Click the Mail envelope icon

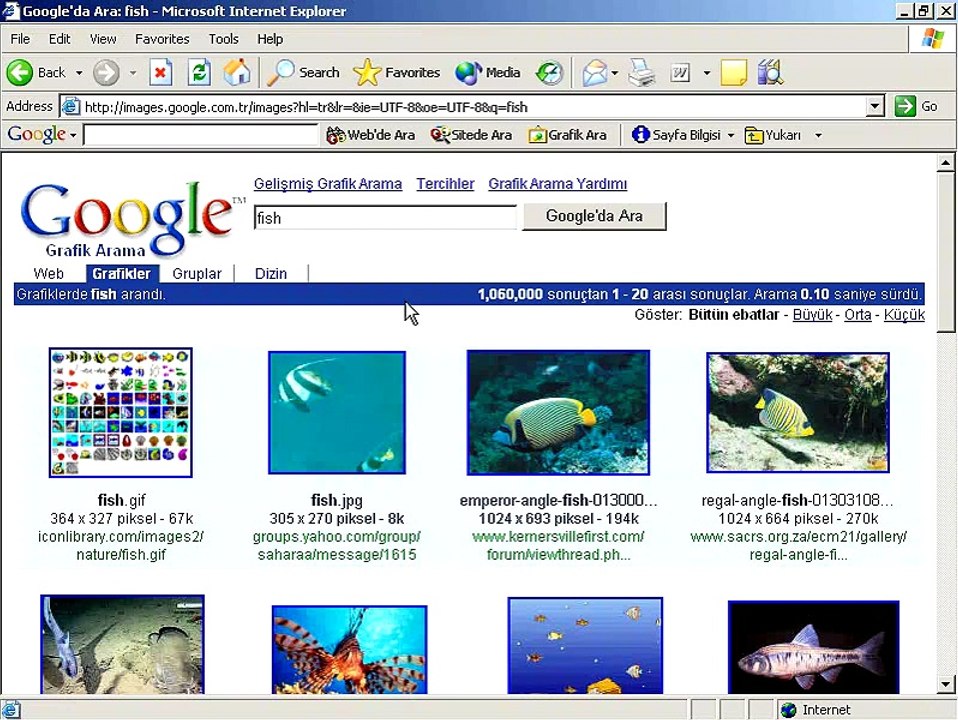click(594, 73)
